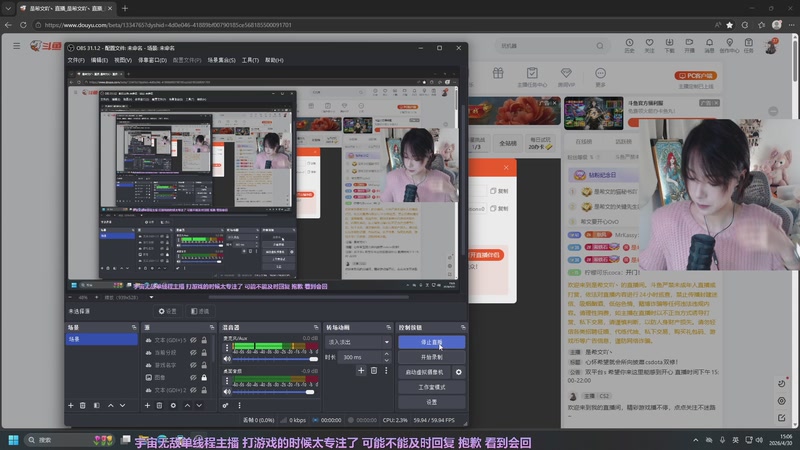
Task: Open OBS 停靠窗口(D) menu
Action: (153, 60)
